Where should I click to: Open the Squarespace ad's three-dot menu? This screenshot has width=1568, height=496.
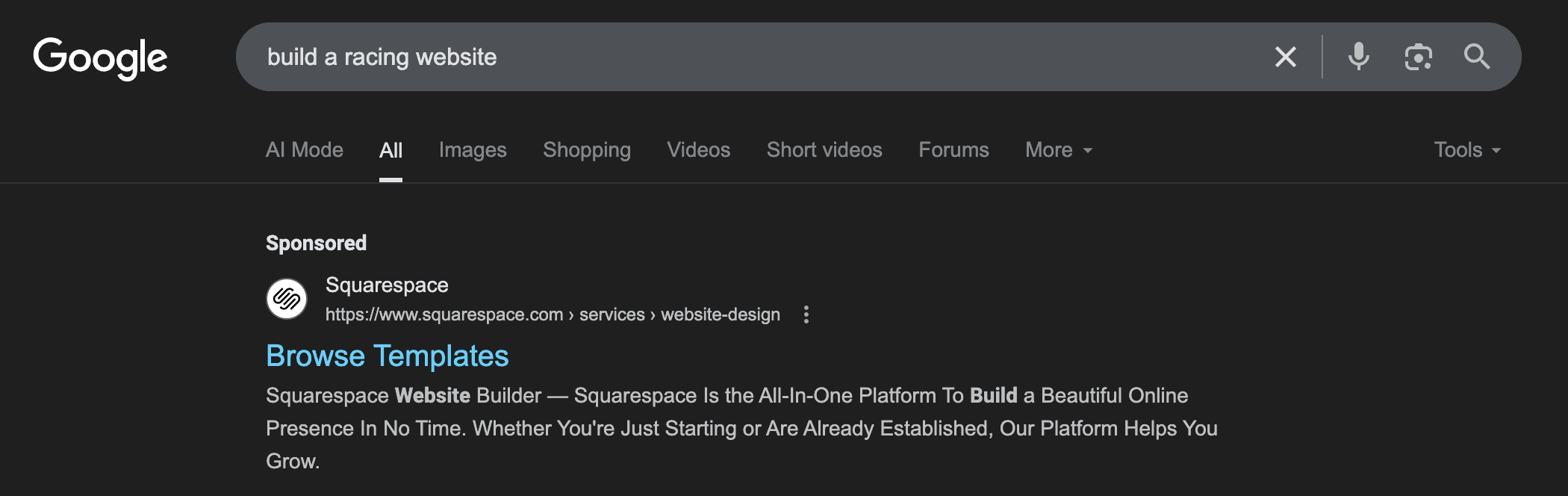point(806,314)
